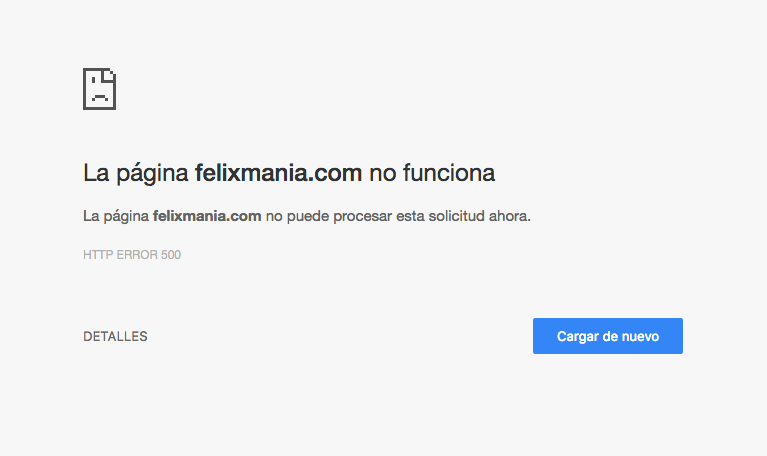
Task: Select the HTTP ERROR 500 text
Action: (x=132, y=255)
